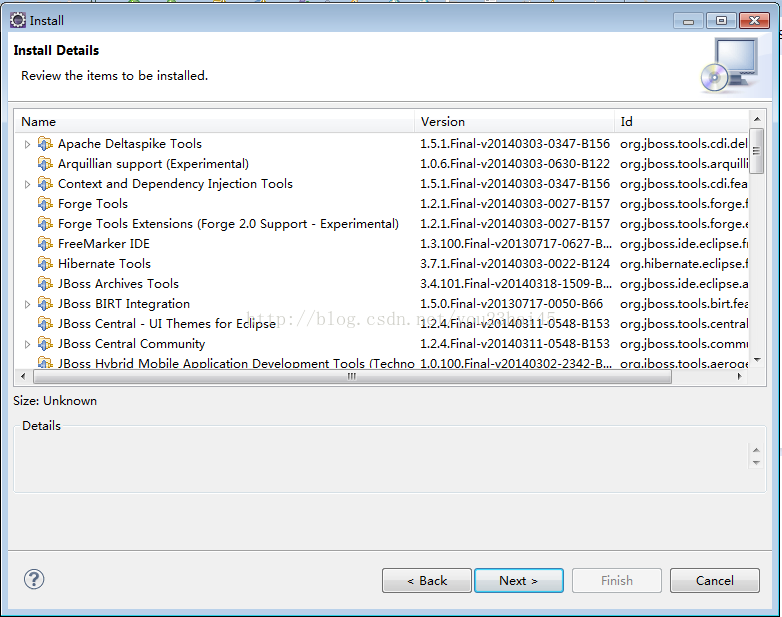
Task: Cancel the installation
Action: point(715,581)
